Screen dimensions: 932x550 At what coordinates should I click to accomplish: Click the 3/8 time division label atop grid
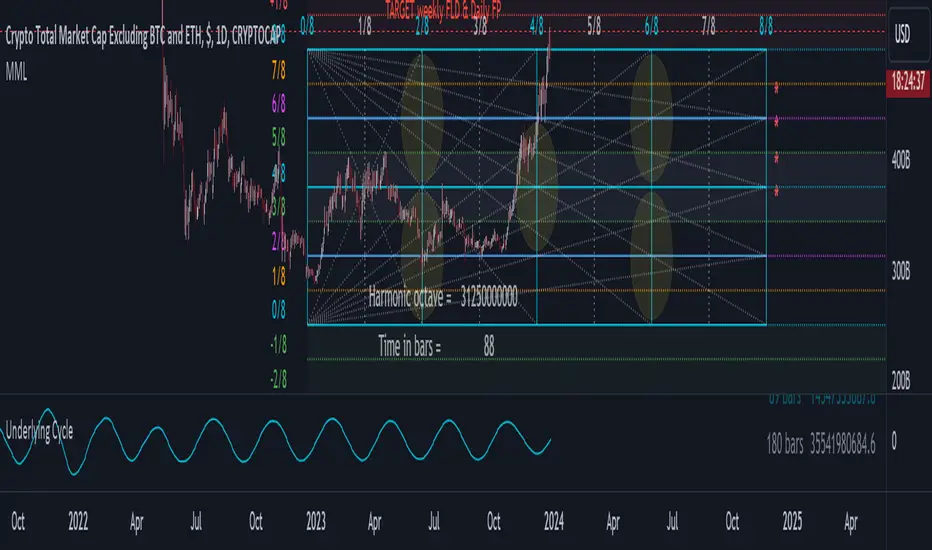click(480, 26)
